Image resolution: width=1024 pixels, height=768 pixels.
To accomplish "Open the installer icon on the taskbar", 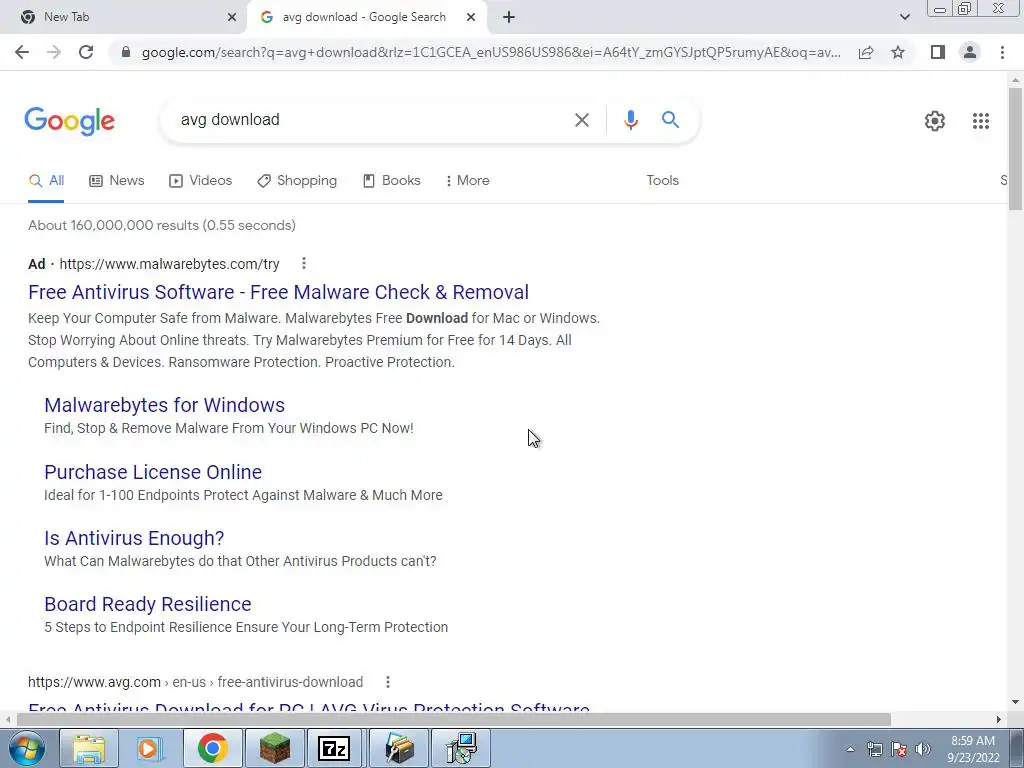I will pyautogui.click(x=461, y=748).
